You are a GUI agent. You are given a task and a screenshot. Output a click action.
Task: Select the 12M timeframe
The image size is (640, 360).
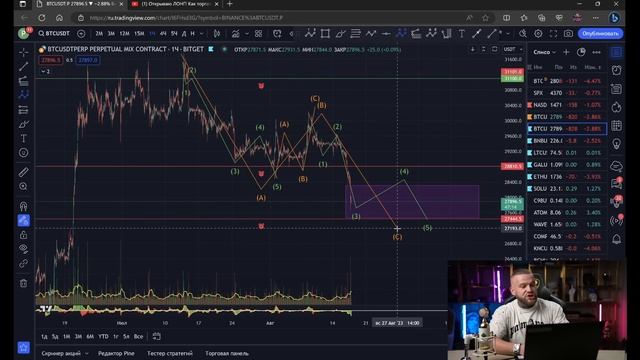click(124, 33)
